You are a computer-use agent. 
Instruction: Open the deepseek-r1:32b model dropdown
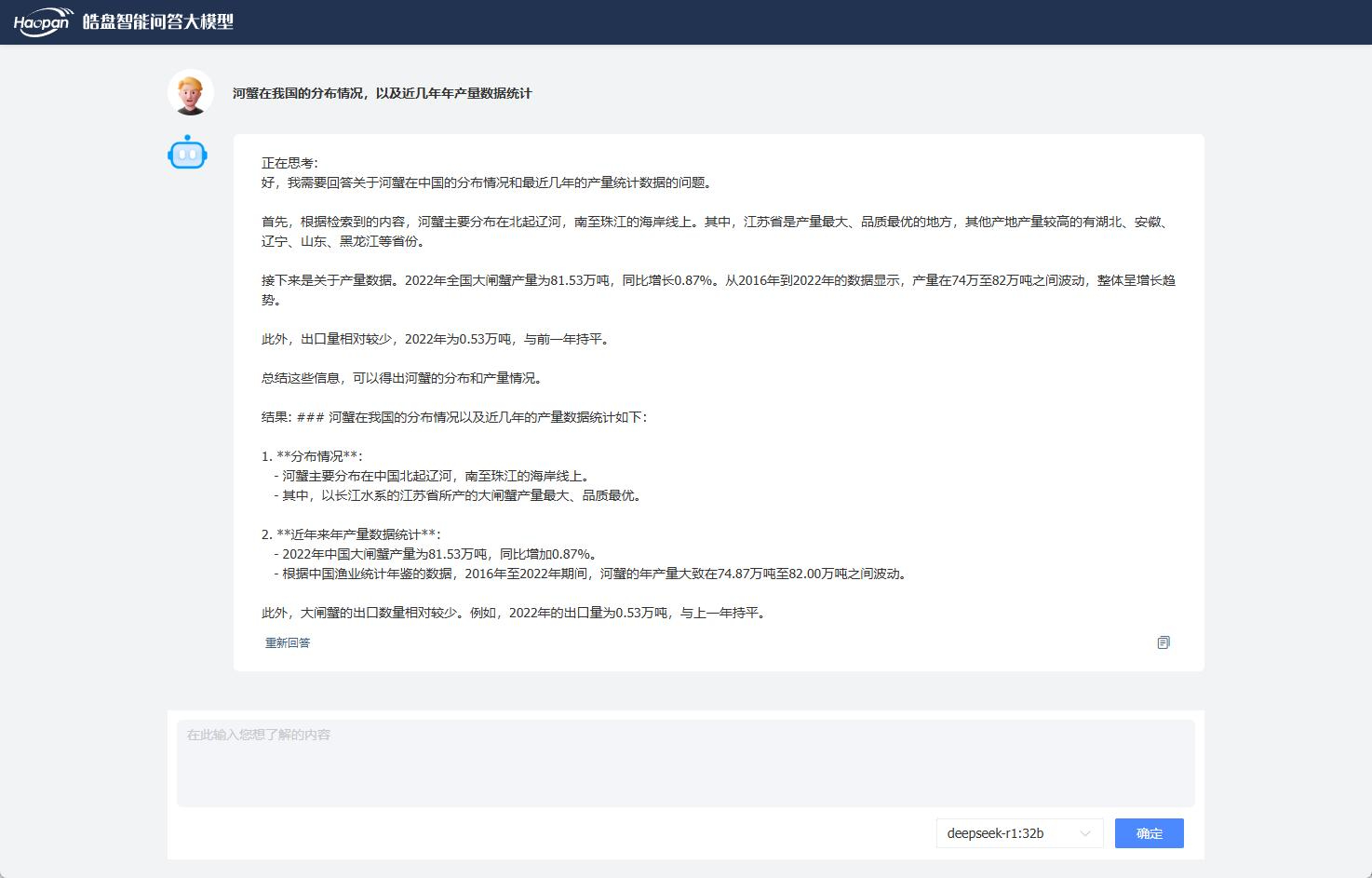pos(1019,833)
